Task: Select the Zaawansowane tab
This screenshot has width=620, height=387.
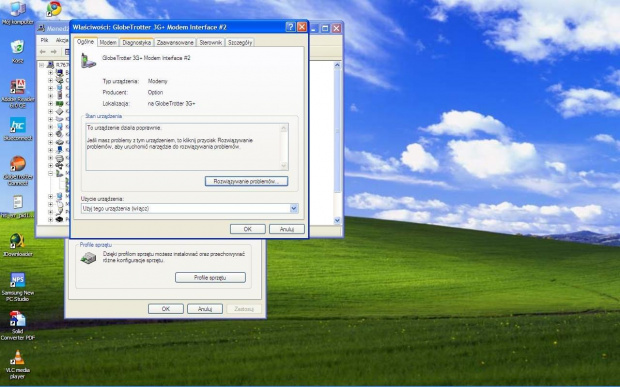Action: 175,42
